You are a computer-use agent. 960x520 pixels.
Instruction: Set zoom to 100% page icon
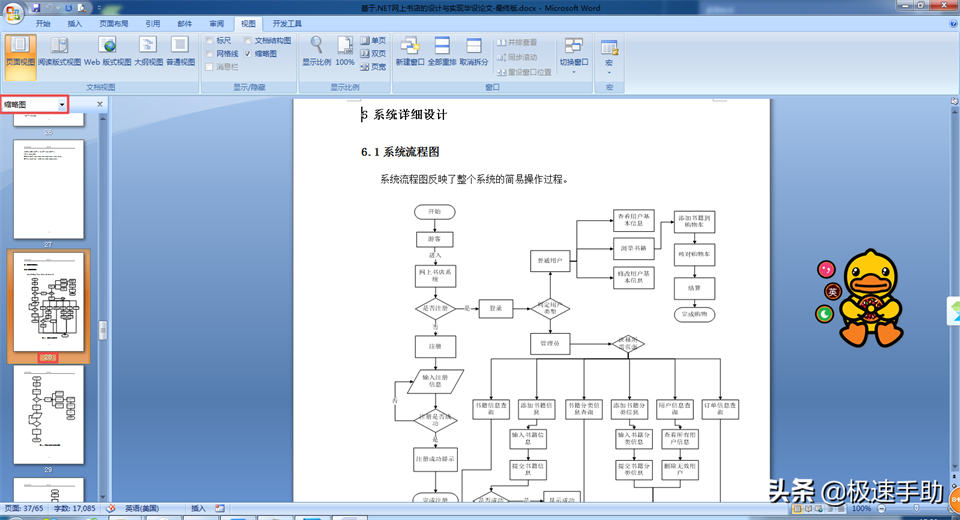pos(345,50)
